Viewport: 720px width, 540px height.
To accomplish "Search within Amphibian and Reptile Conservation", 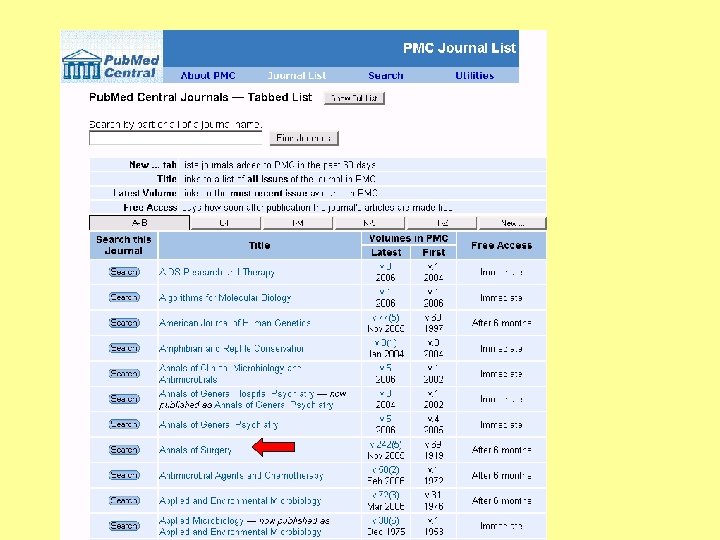I will tap(124, 349).
